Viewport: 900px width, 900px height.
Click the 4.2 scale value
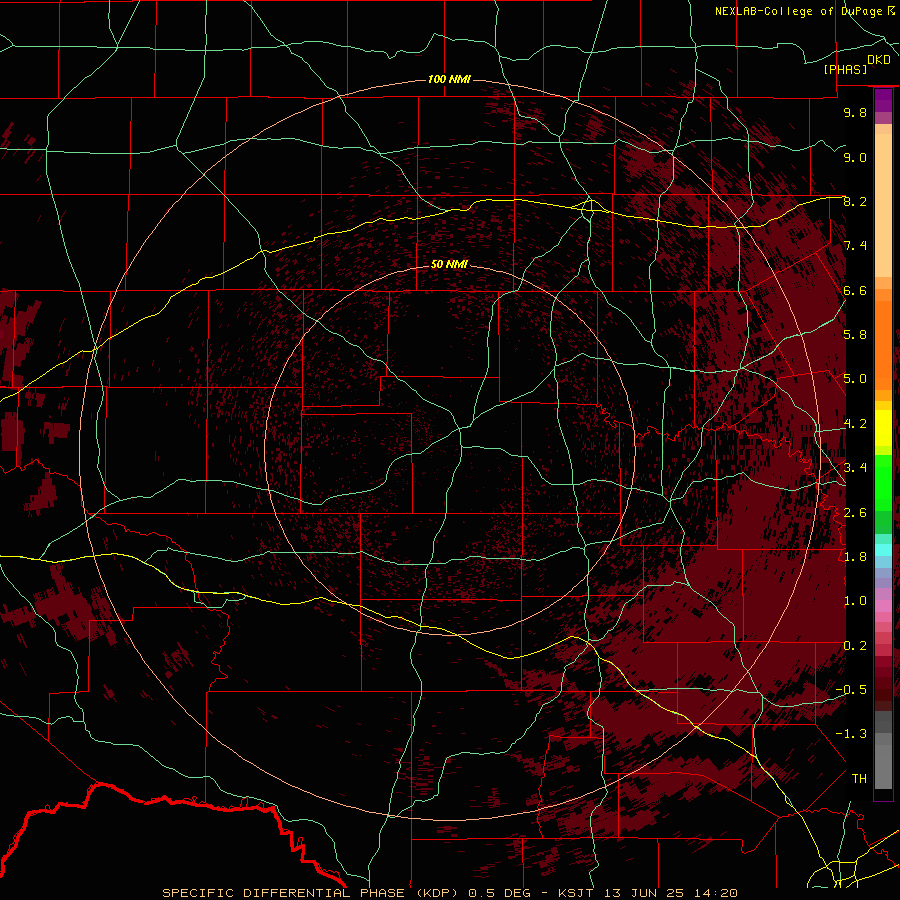855,424
